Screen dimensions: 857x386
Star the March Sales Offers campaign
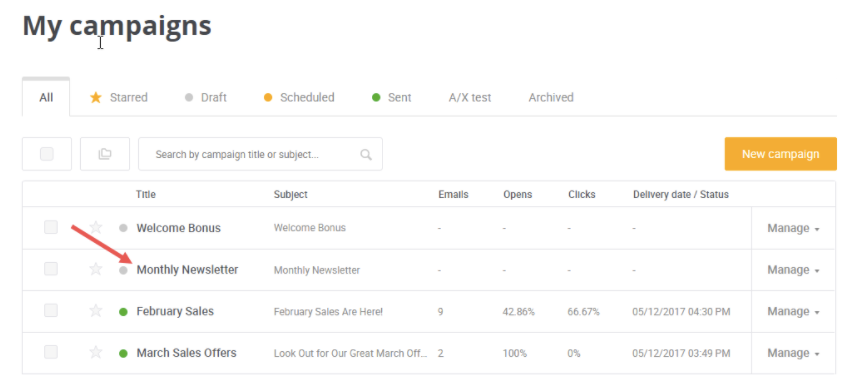point(96,352)
